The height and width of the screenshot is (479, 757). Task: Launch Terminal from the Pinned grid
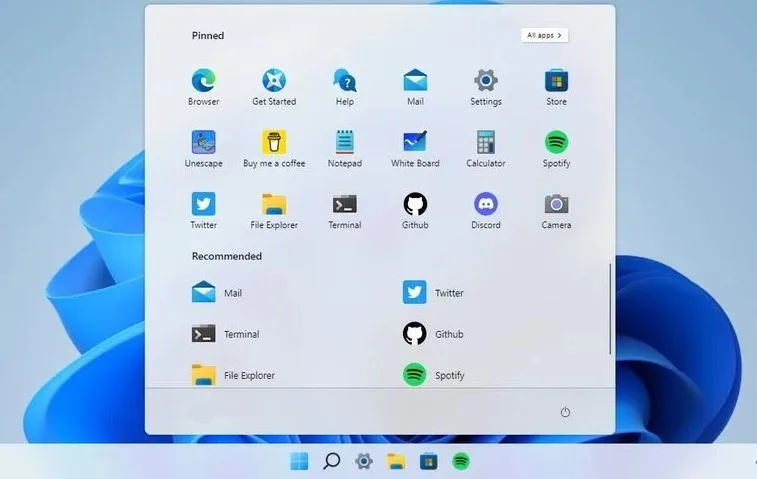pos(345,211)
